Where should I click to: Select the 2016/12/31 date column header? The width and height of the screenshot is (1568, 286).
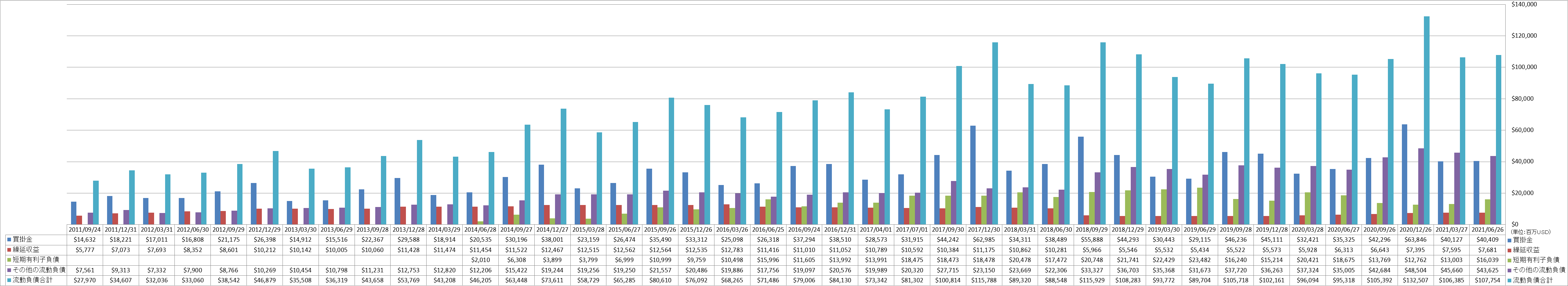tap(840, 230)
